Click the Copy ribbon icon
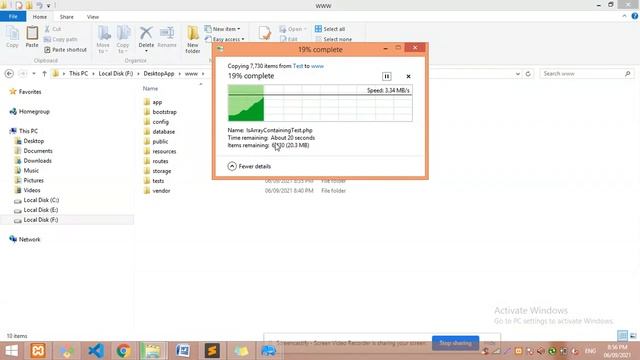 coord(12,37)
